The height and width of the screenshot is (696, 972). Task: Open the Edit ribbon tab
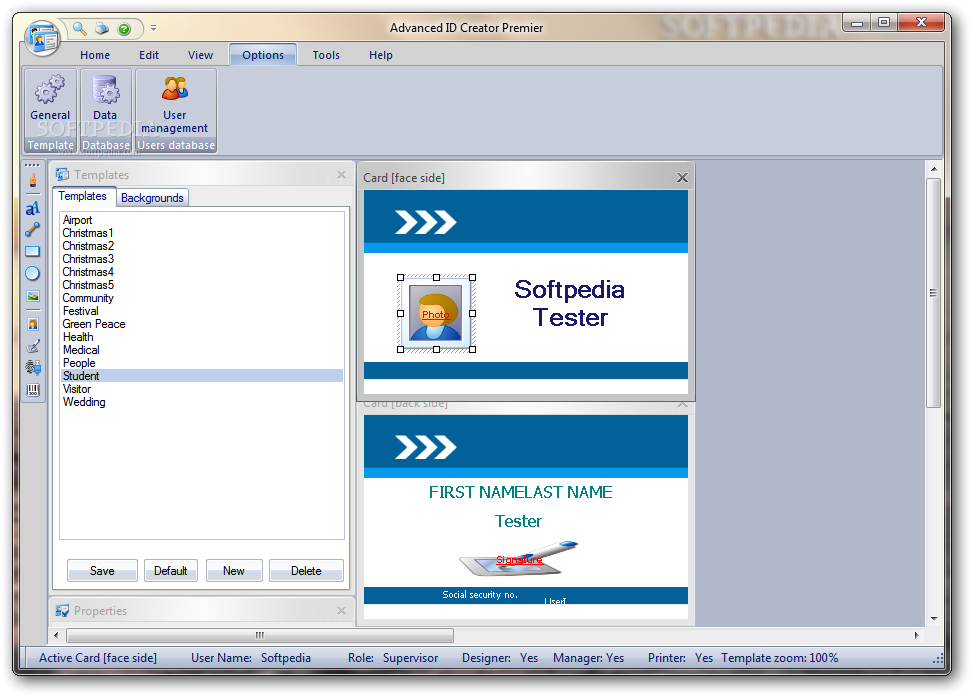[149, 55]
